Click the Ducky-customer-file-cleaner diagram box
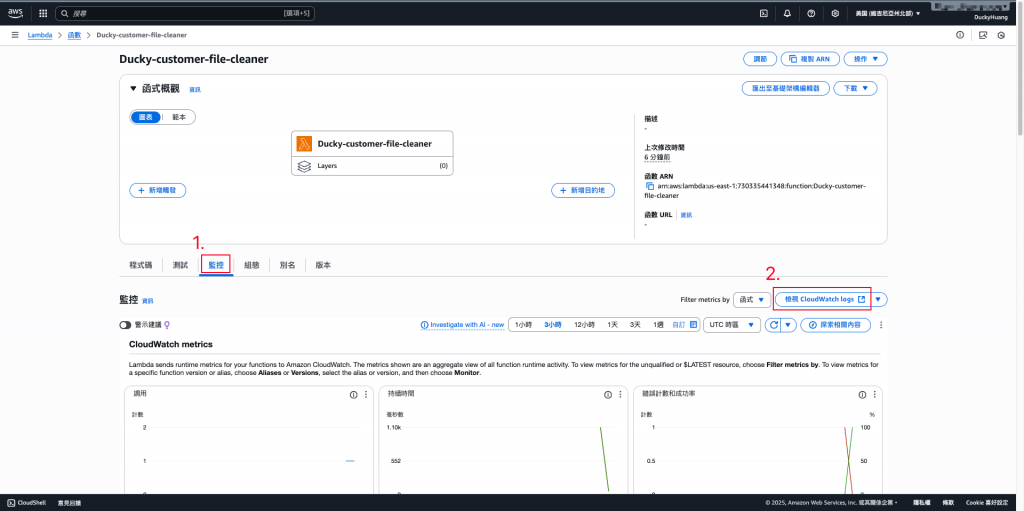Viewport: 1024px width, 511px height. pyautogui.click(x=372, y=153)
